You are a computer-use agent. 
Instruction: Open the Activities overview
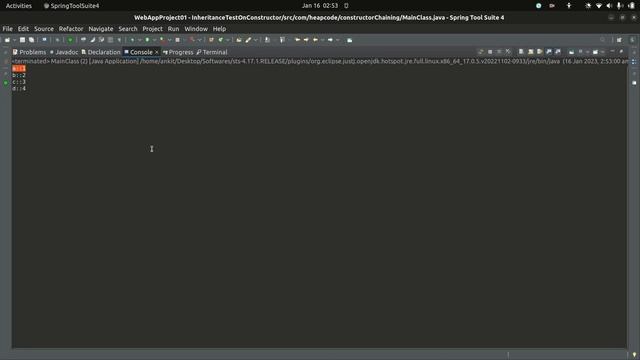click(19, 6)
